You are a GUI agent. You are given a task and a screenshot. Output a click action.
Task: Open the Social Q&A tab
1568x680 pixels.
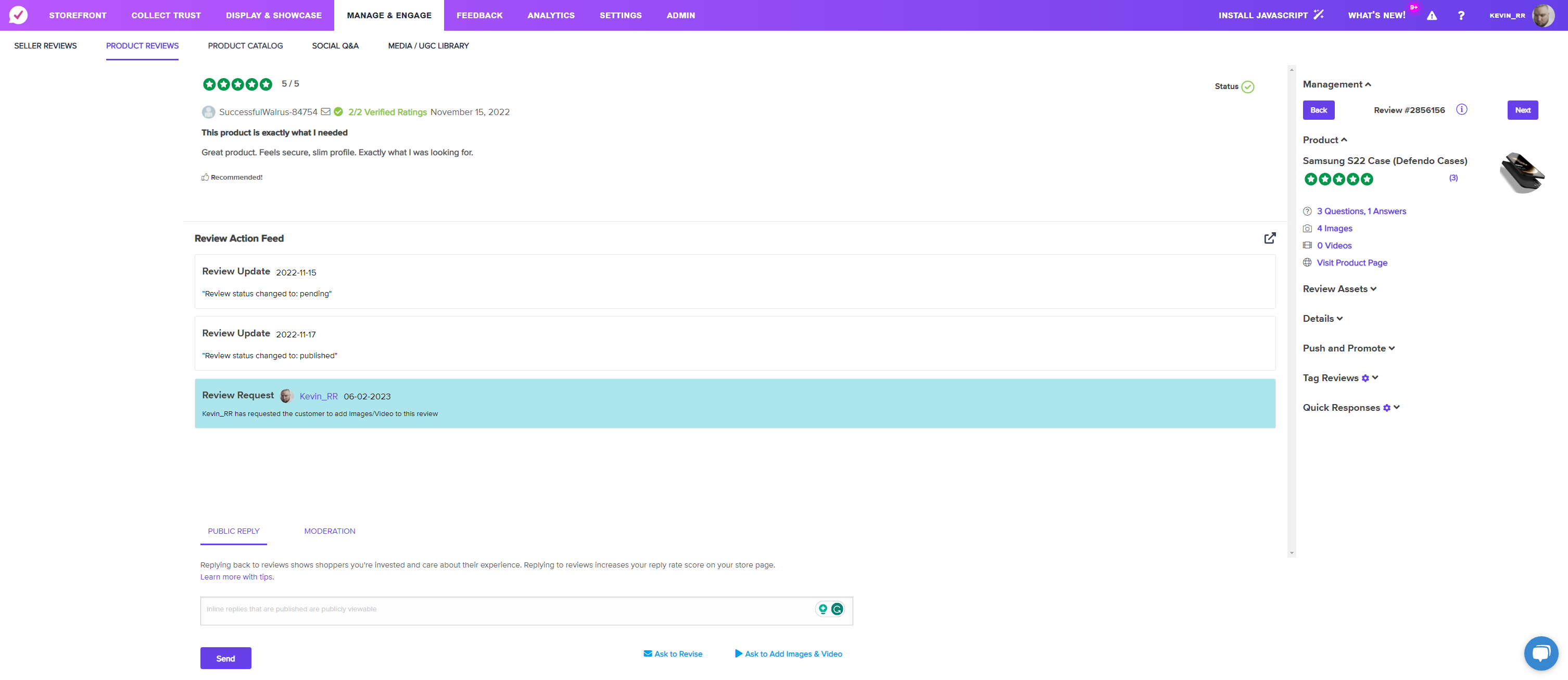point(335,46)
